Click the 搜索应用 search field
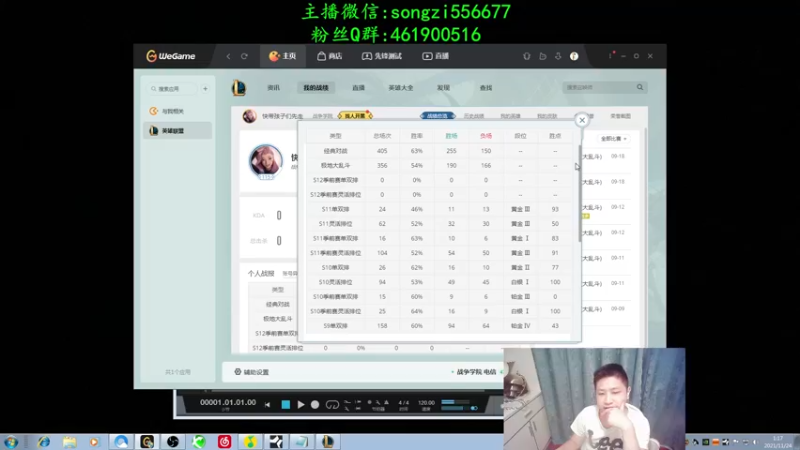800x450 pixels. [x=172, y=89]
